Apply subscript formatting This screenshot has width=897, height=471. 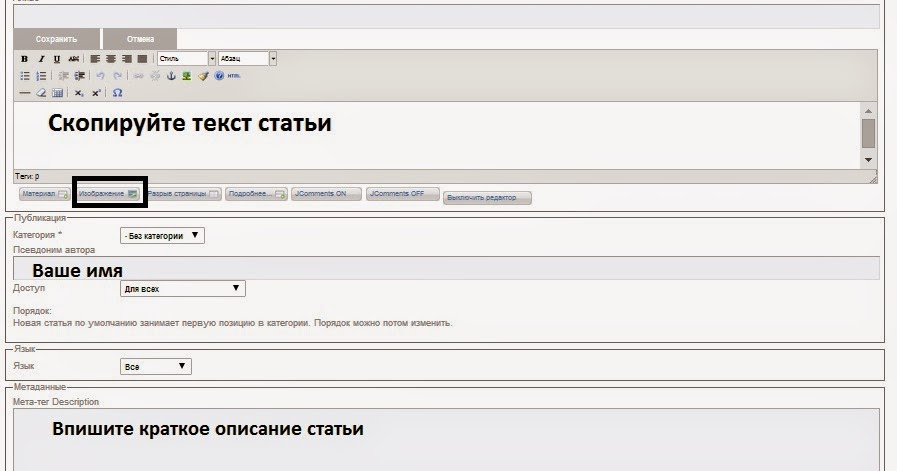[x=79, y=93]
